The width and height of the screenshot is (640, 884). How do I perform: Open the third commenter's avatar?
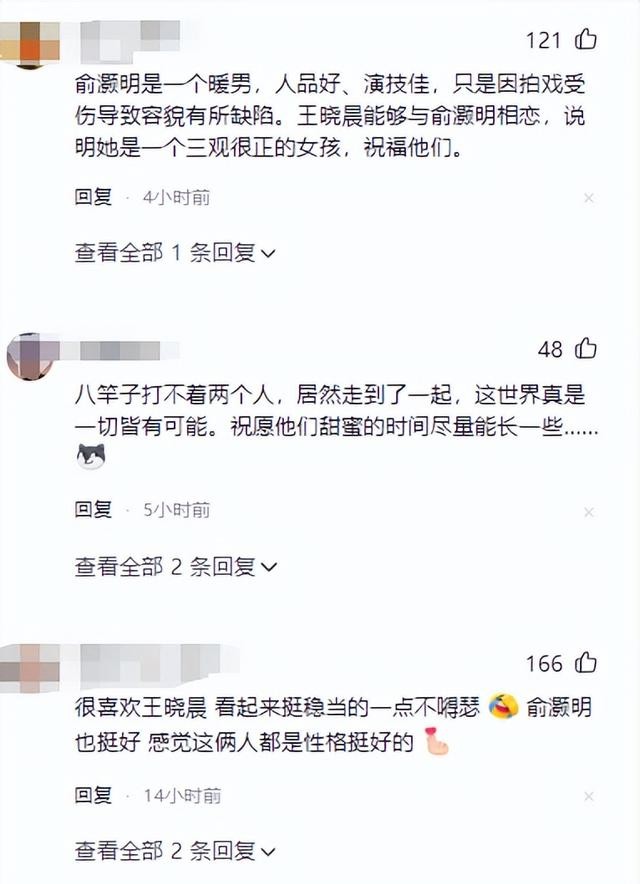point(29,669)
